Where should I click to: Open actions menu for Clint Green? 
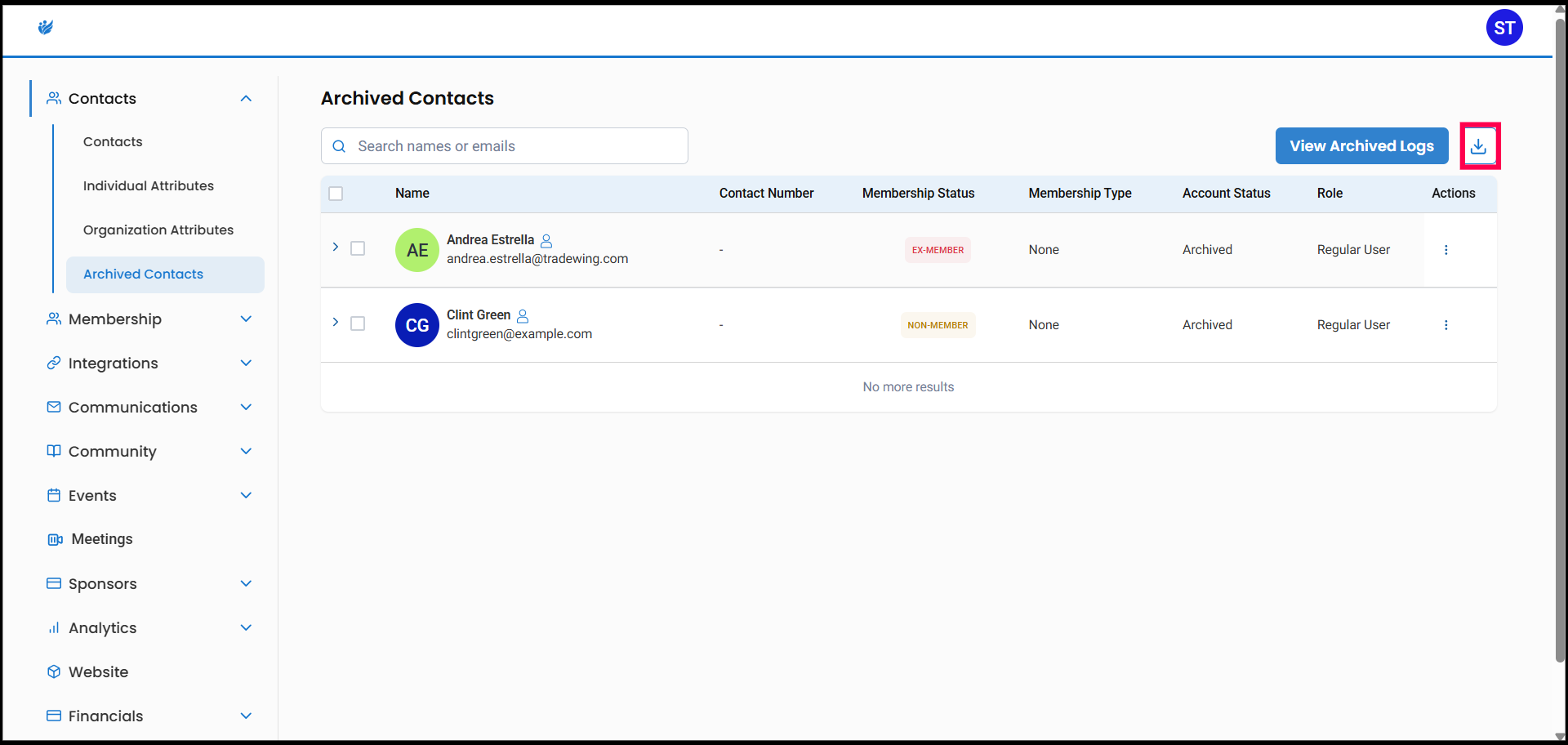coord(1446,325)
